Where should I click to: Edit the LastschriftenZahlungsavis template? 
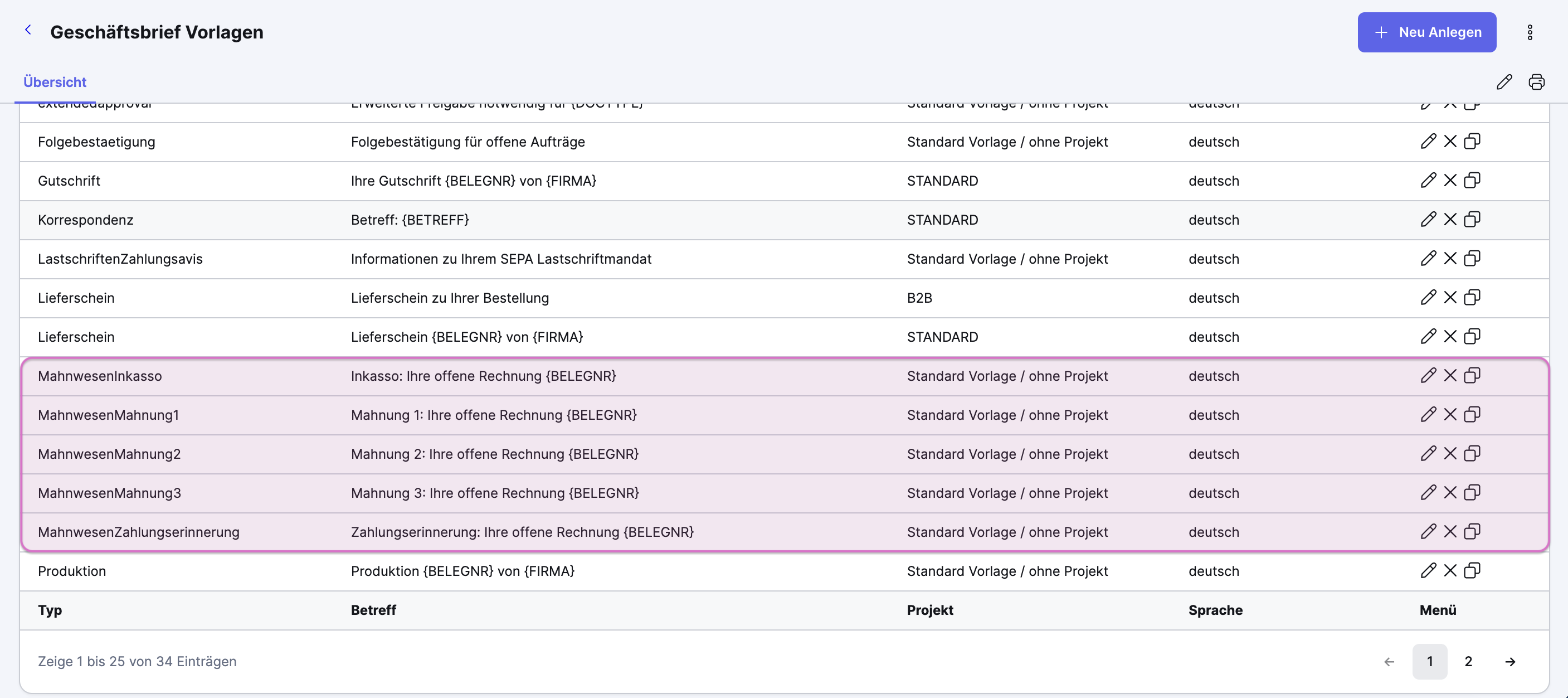[1428, 258]
